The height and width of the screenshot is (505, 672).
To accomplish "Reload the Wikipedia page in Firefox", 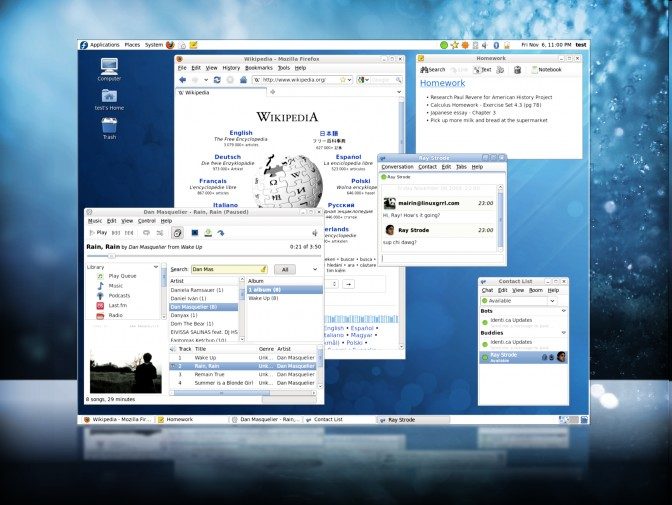I will (217, 80).
